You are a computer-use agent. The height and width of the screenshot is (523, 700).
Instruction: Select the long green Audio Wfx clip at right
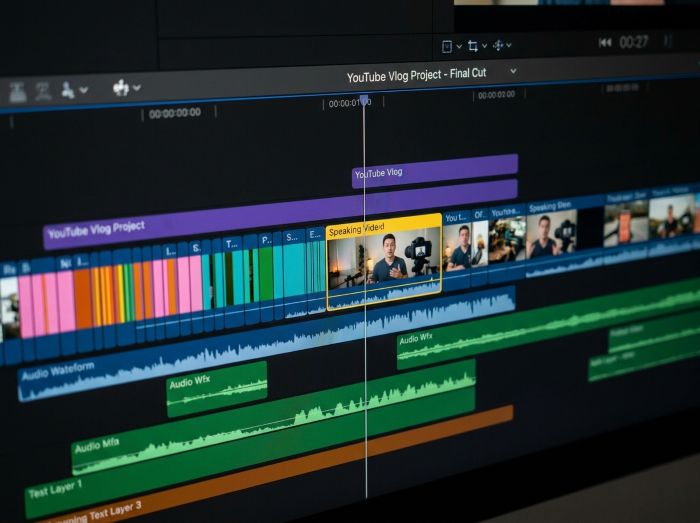pos(549,322)
